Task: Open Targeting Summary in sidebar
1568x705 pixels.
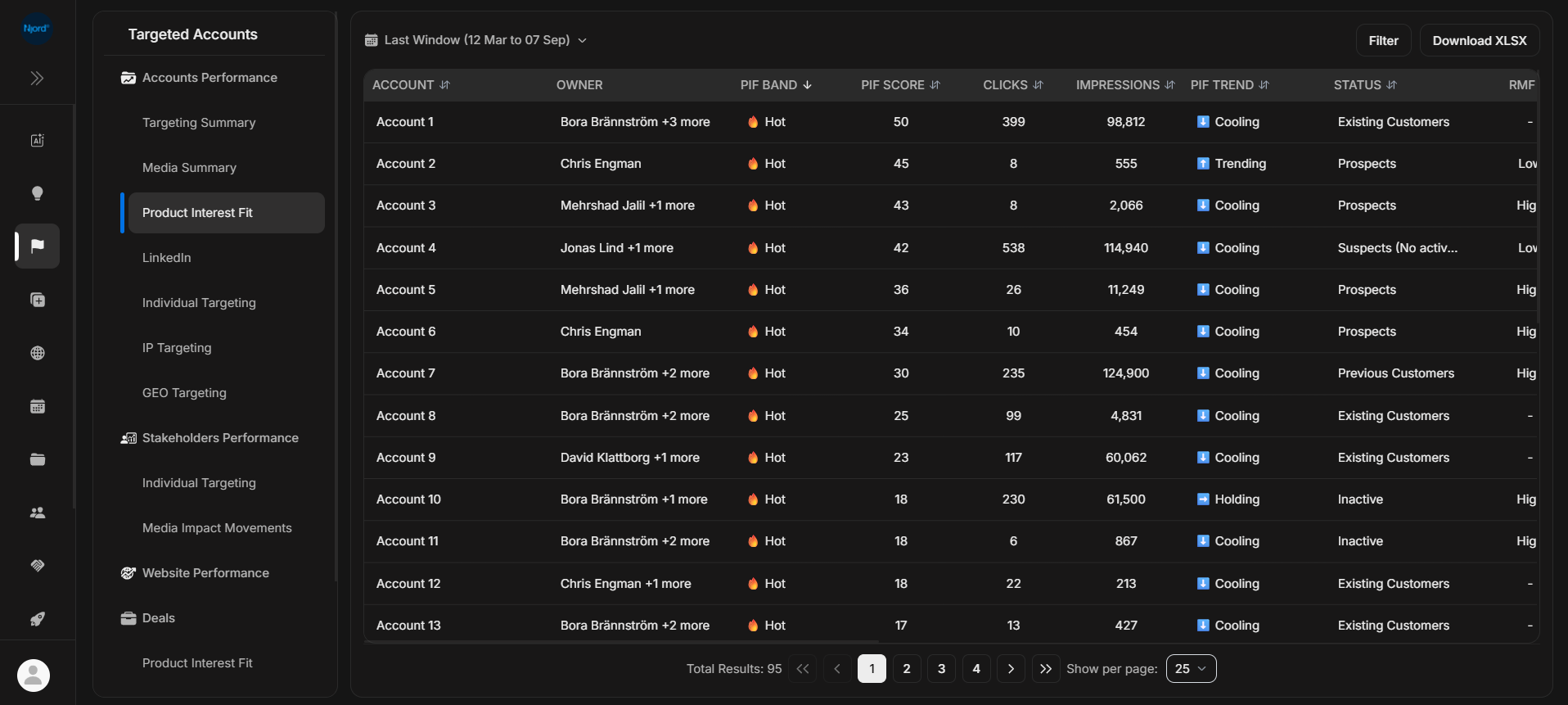Action: (x=199, y=123)
